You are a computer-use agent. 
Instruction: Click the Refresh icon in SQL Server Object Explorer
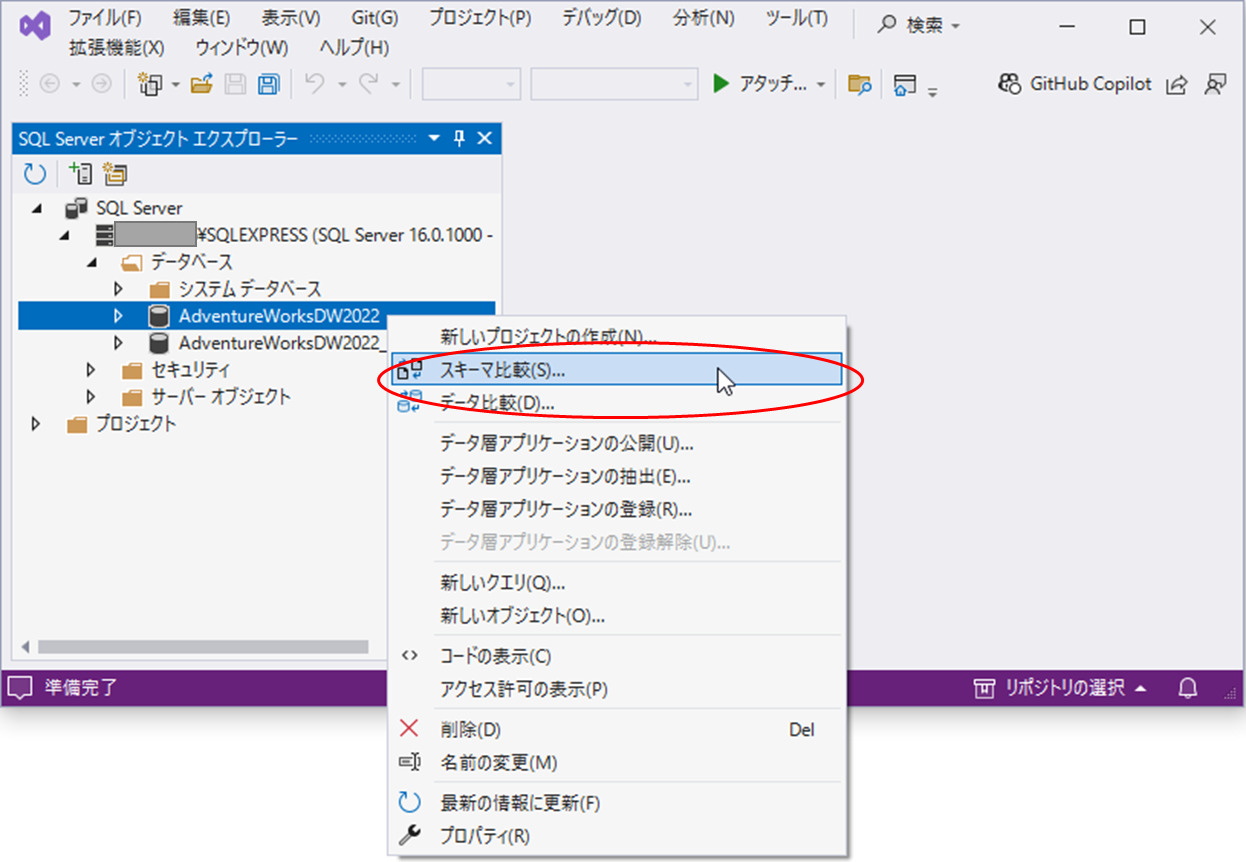33,174
